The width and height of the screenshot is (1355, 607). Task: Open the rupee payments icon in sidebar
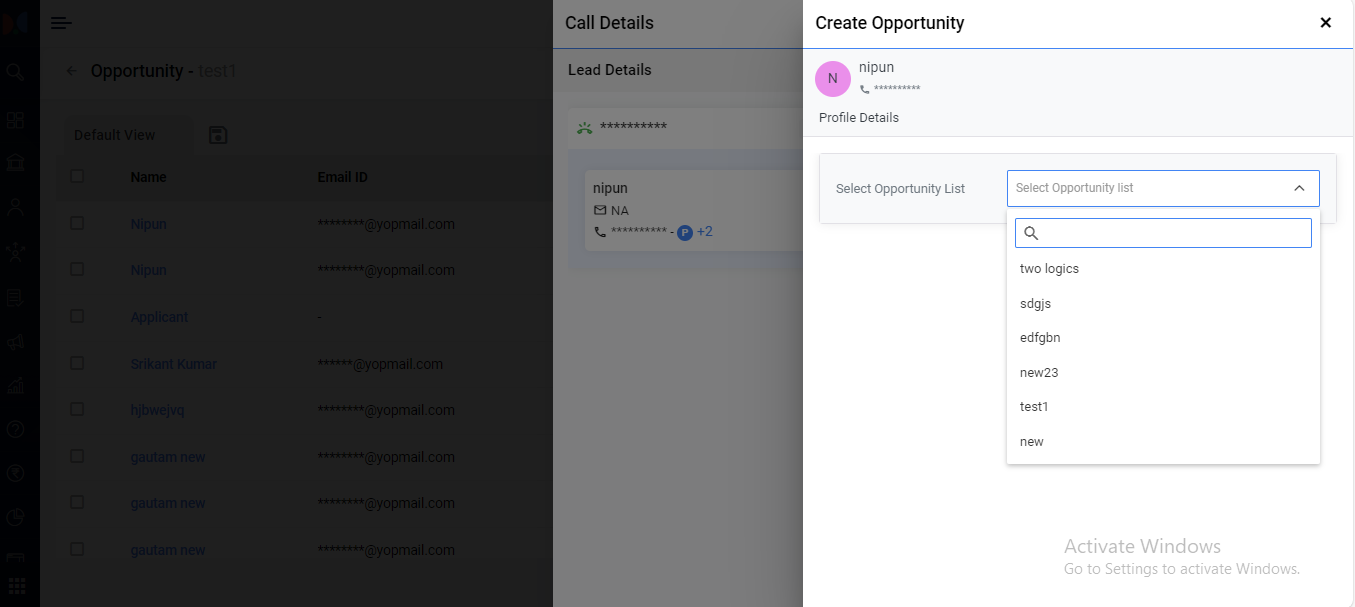coord(15,473)
